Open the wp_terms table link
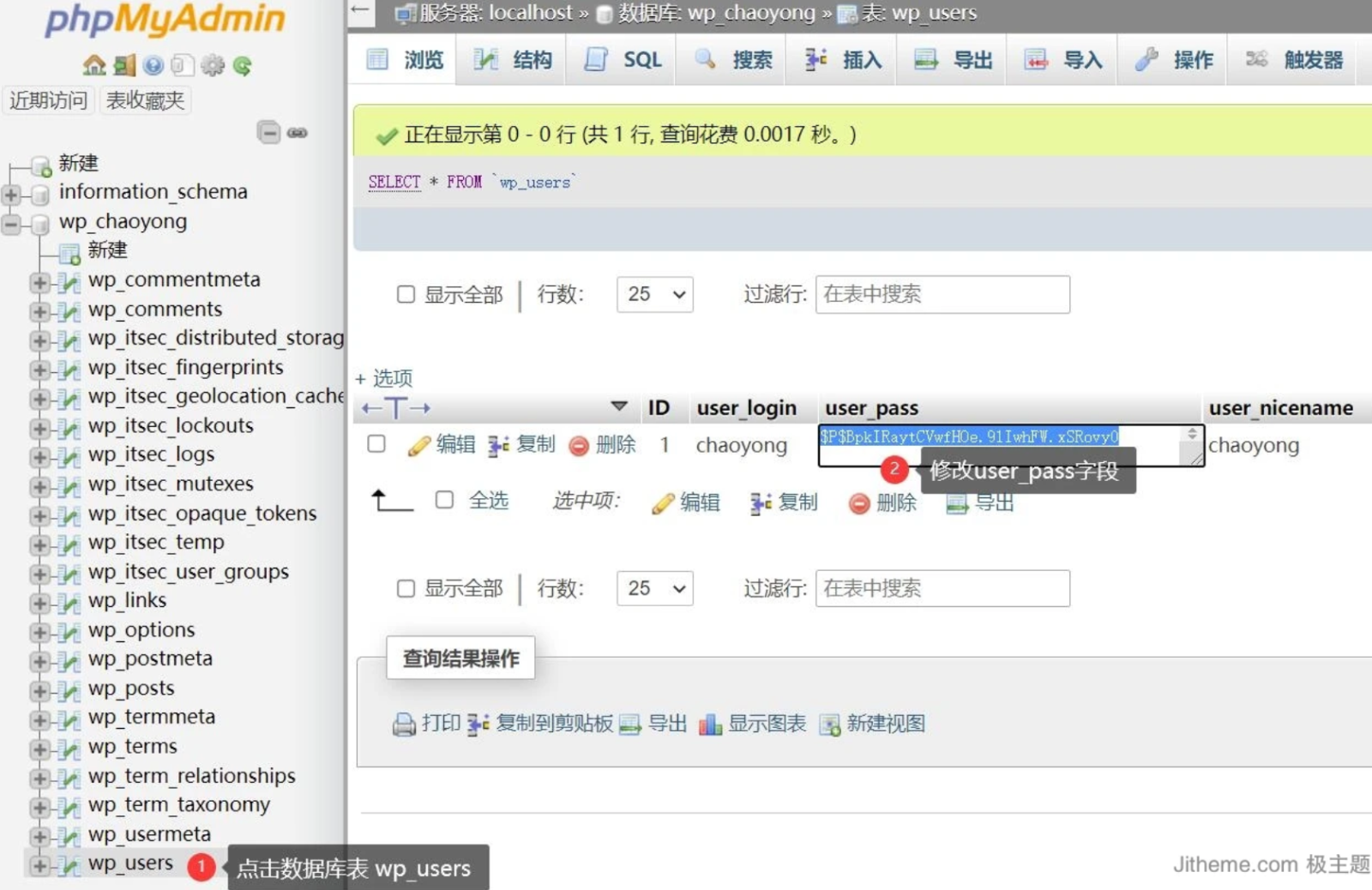 132,747
